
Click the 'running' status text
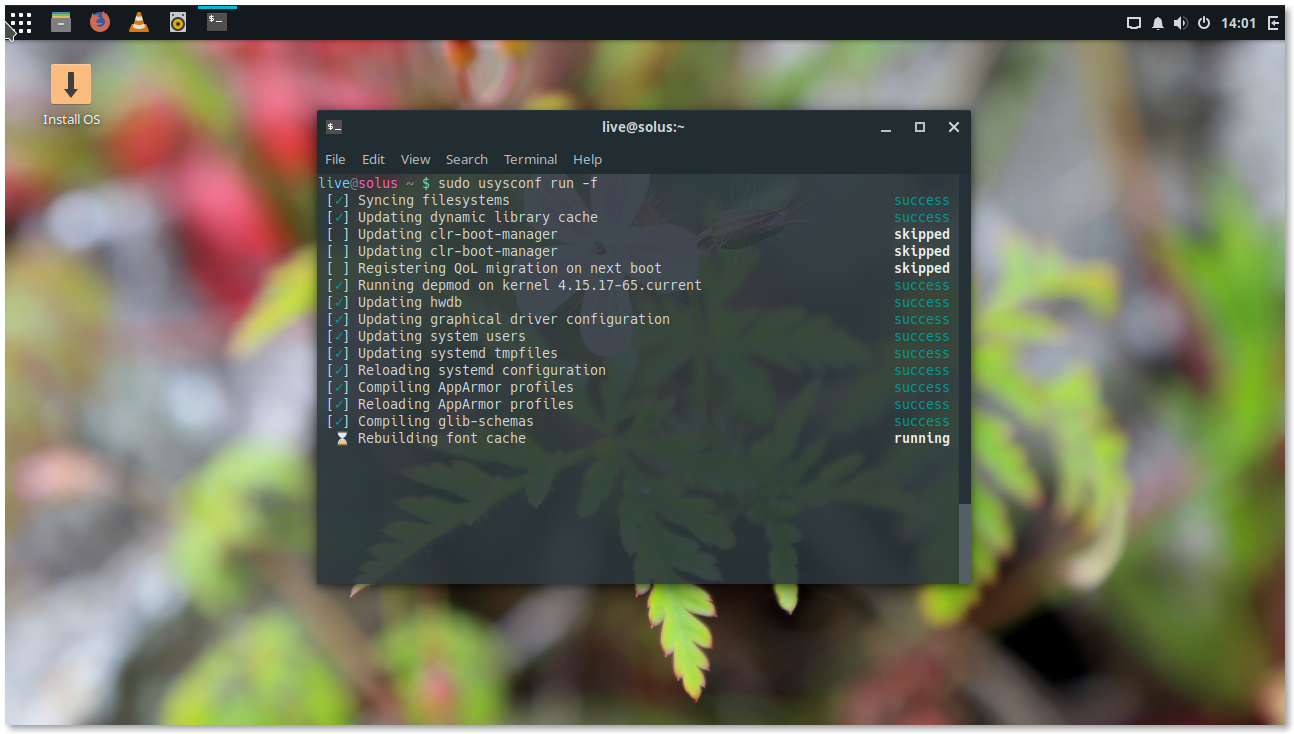tap(922, 438)
